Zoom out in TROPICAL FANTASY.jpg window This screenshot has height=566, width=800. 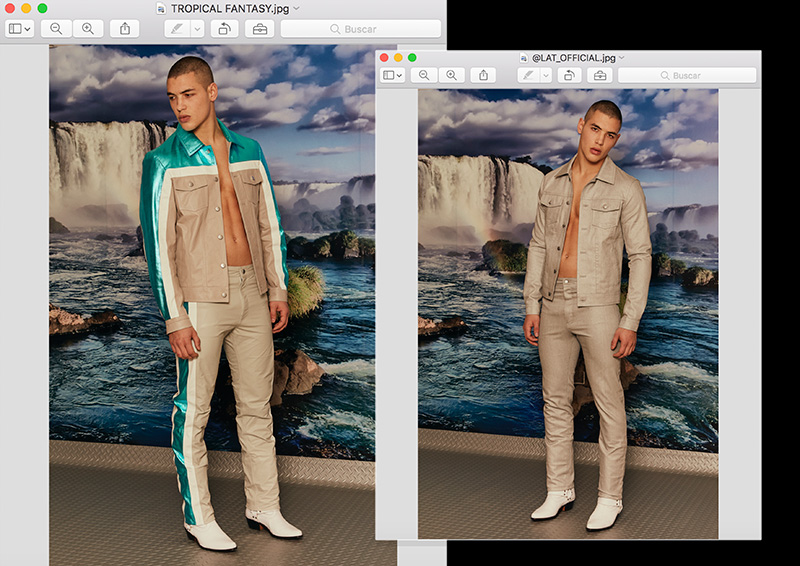coord(56,29)
